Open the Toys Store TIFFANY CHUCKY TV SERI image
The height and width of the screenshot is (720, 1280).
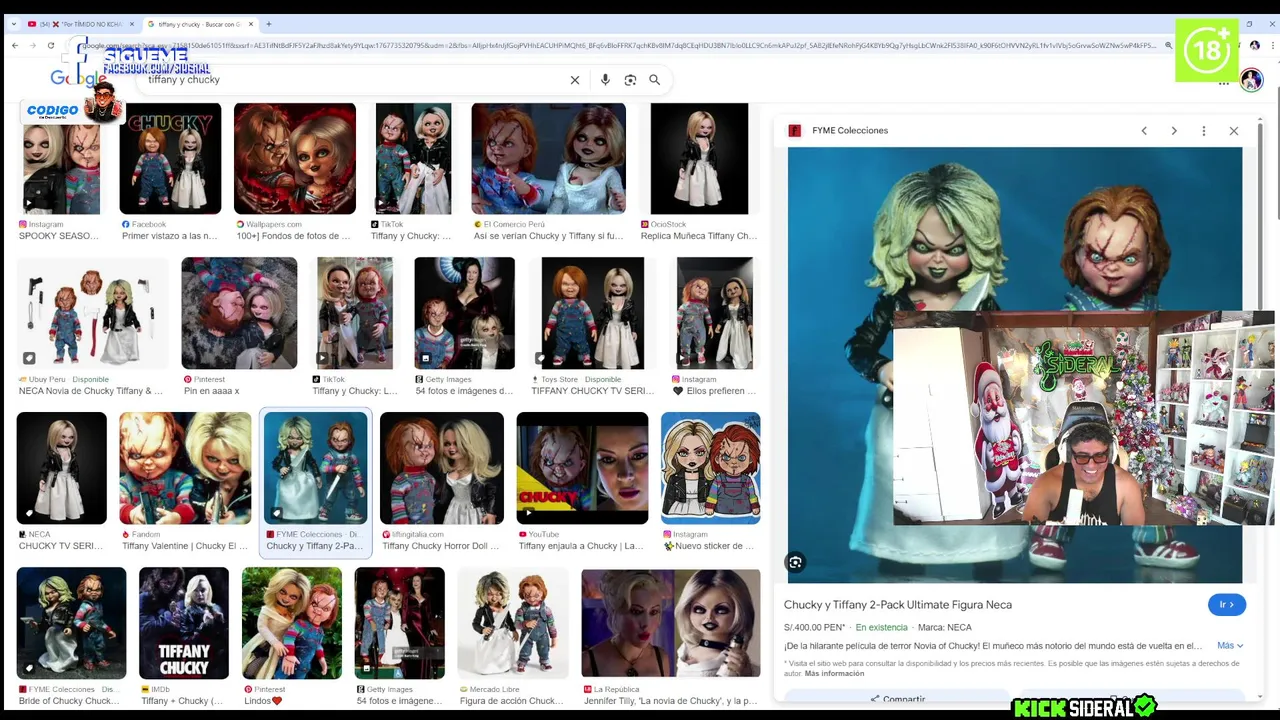point(593,313)
